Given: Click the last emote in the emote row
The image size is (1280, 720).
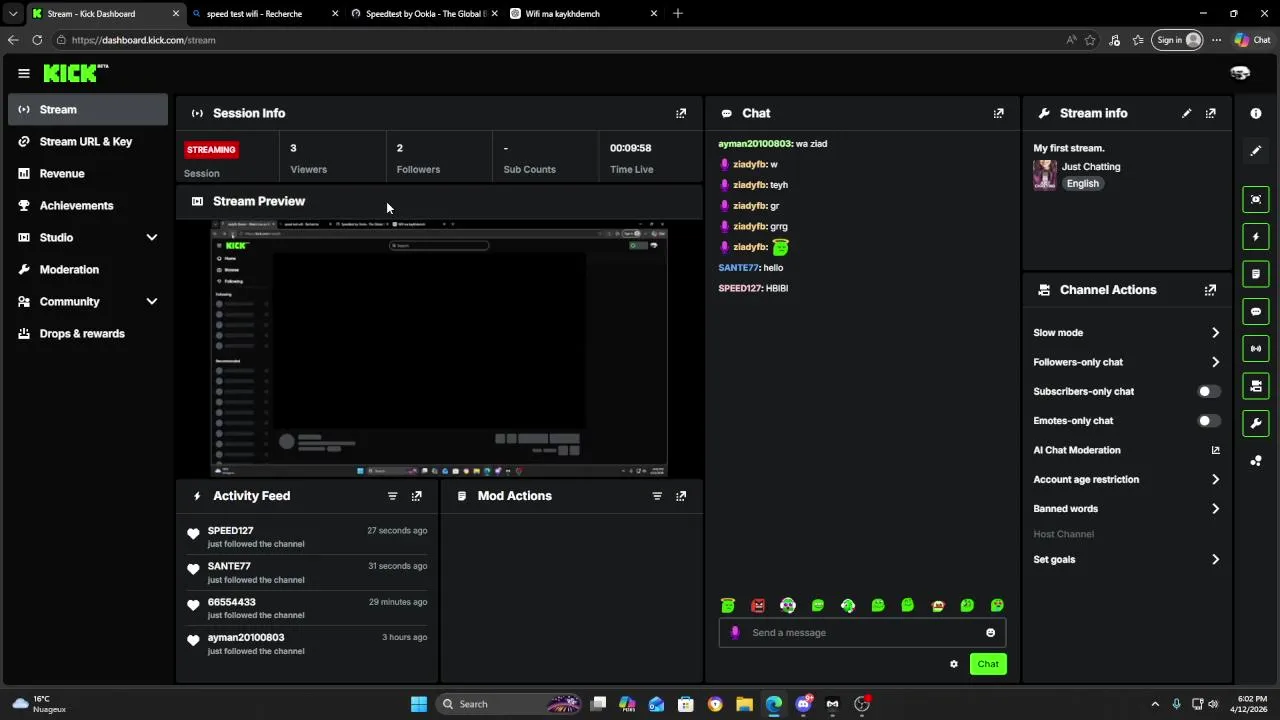Looking at the screenshot, I should click(x=997, y=605).
